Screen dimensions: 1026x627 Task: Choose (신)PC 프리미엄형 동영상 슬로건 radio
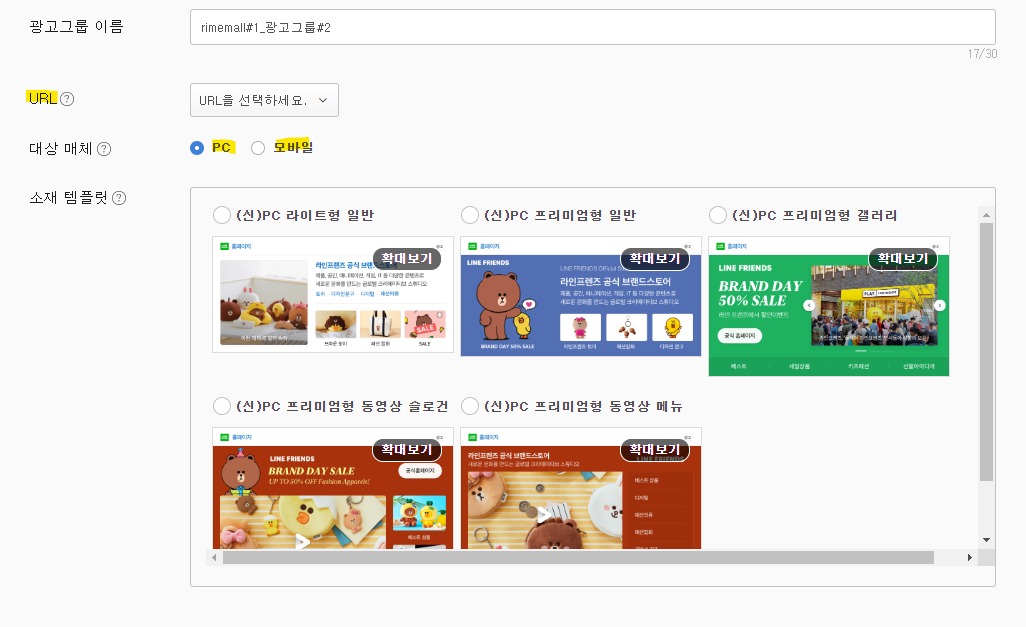pos(222,406)
